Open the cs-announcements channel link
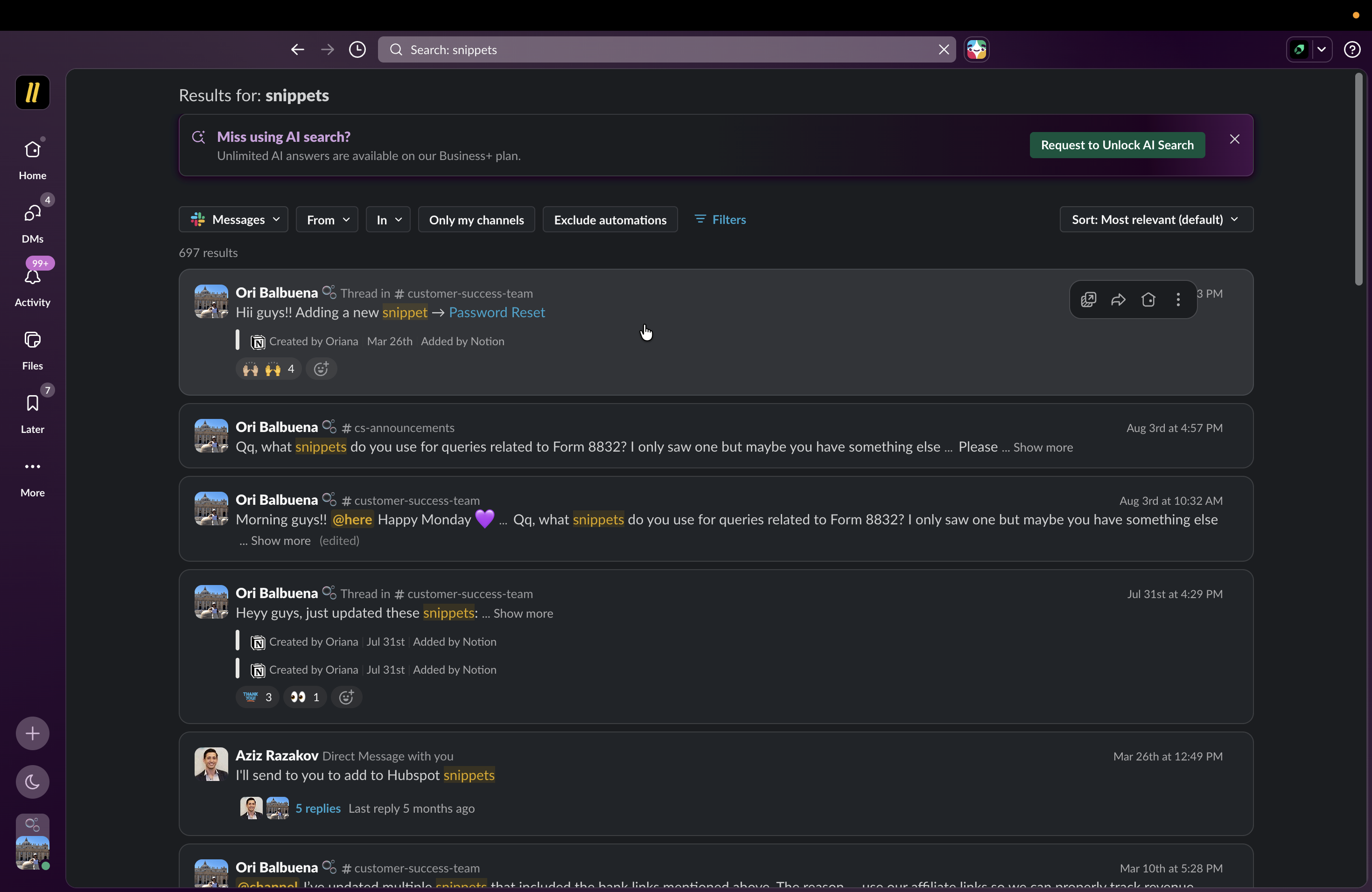This screenshot has width=1372, height=892. click(x=399, y=427)
